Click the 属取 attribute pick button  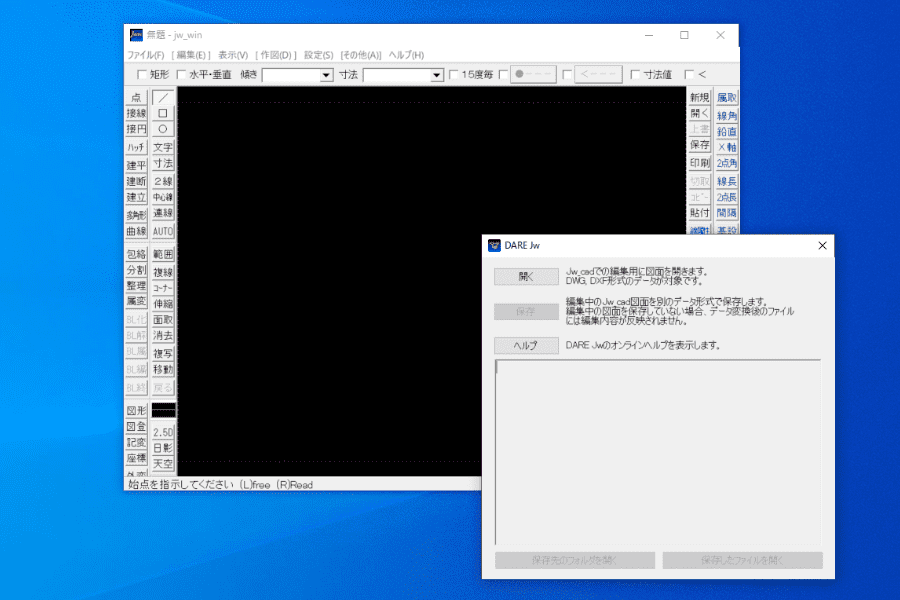point(727,98)
